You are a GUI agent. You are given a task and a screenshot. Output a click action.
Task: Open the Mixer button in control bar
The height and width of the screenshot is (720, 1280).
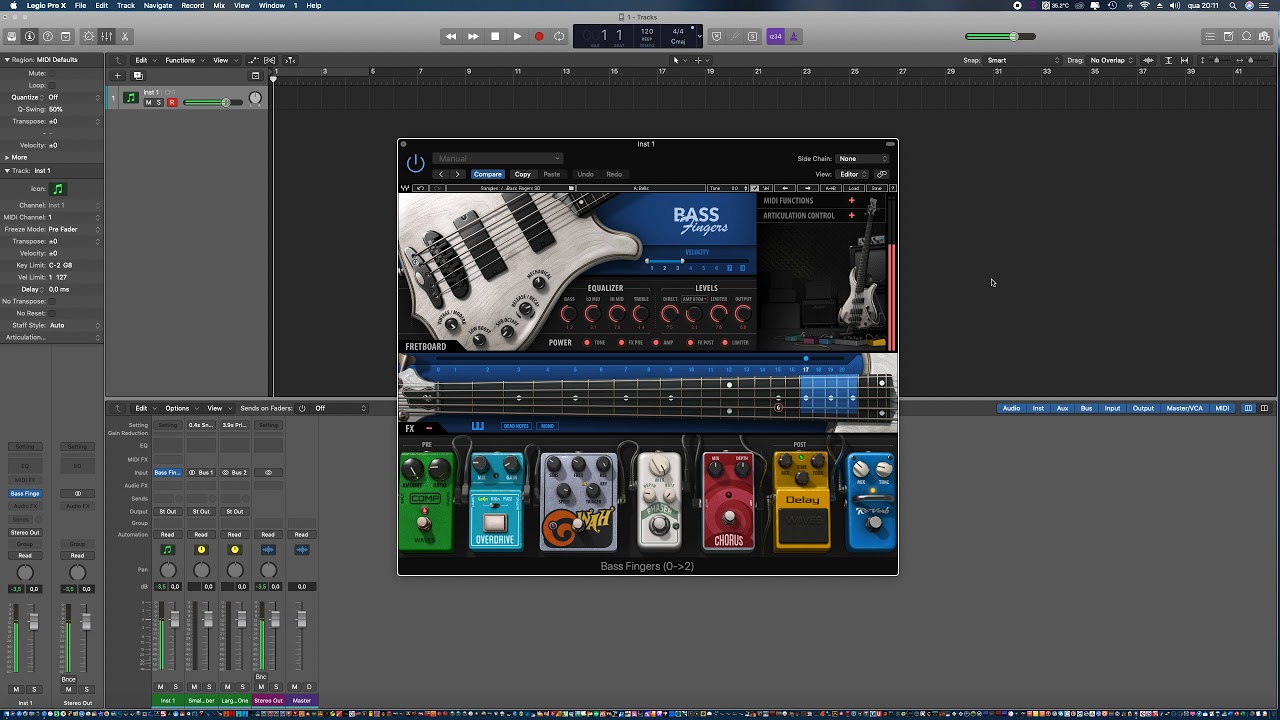pyautogui.click(x=106, y=37)
